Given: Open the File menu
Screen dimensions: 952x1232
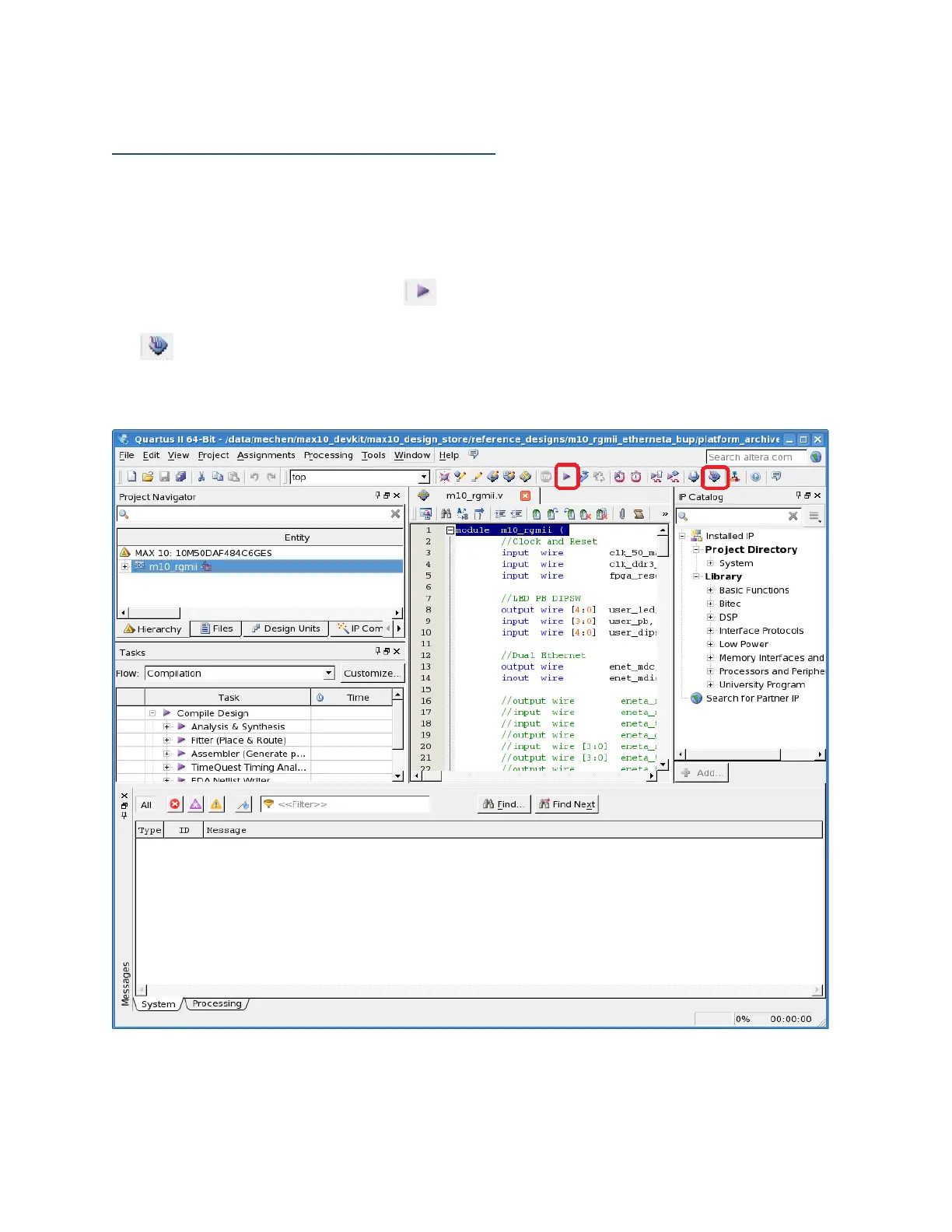Looking at the screenshot, I should click(127, 456).
